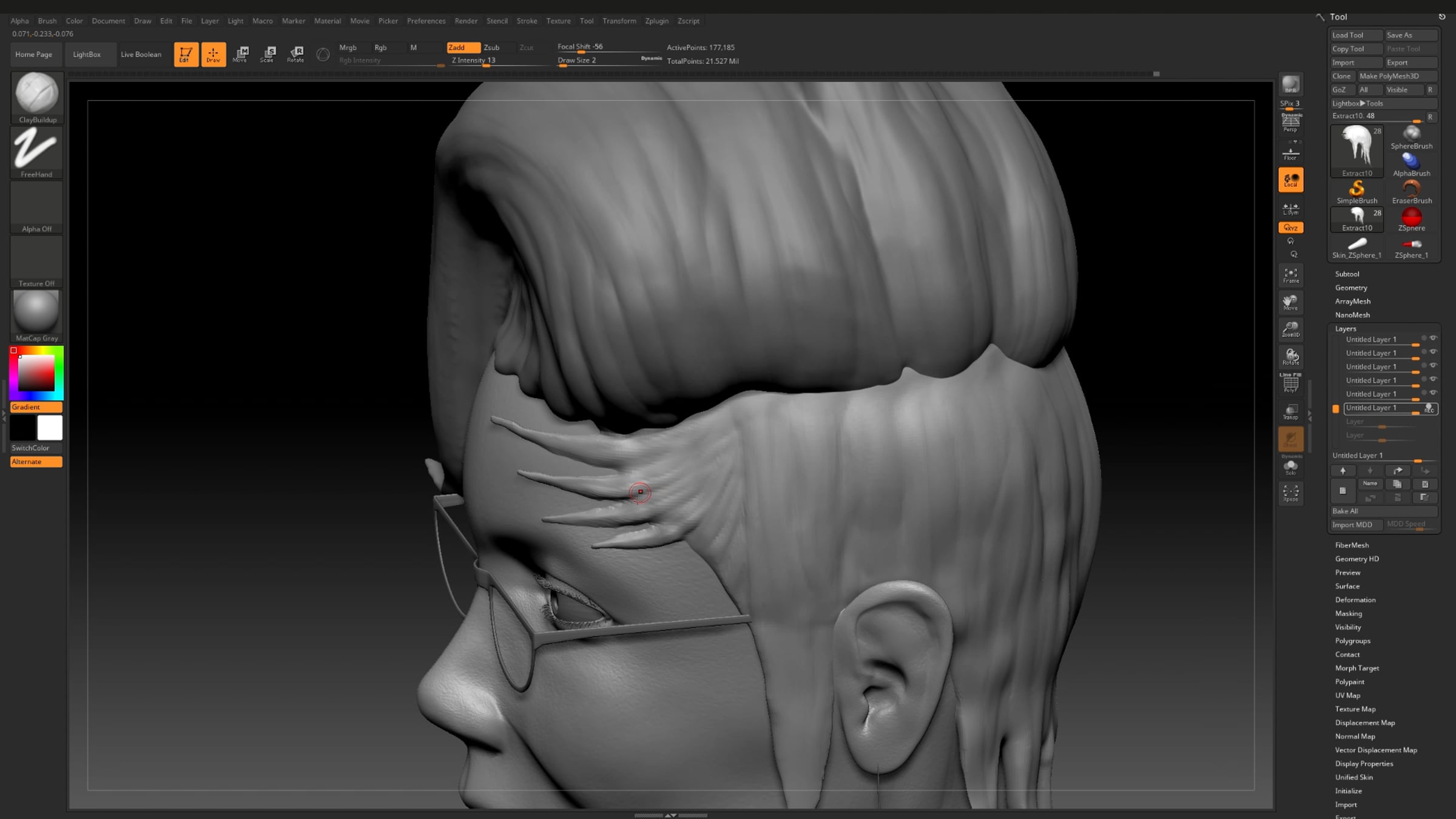Image resolution: width=1456 pixels, height=819 pixels.
Task: Activate the Rotate gizmo button
Action: coord(295,54)
